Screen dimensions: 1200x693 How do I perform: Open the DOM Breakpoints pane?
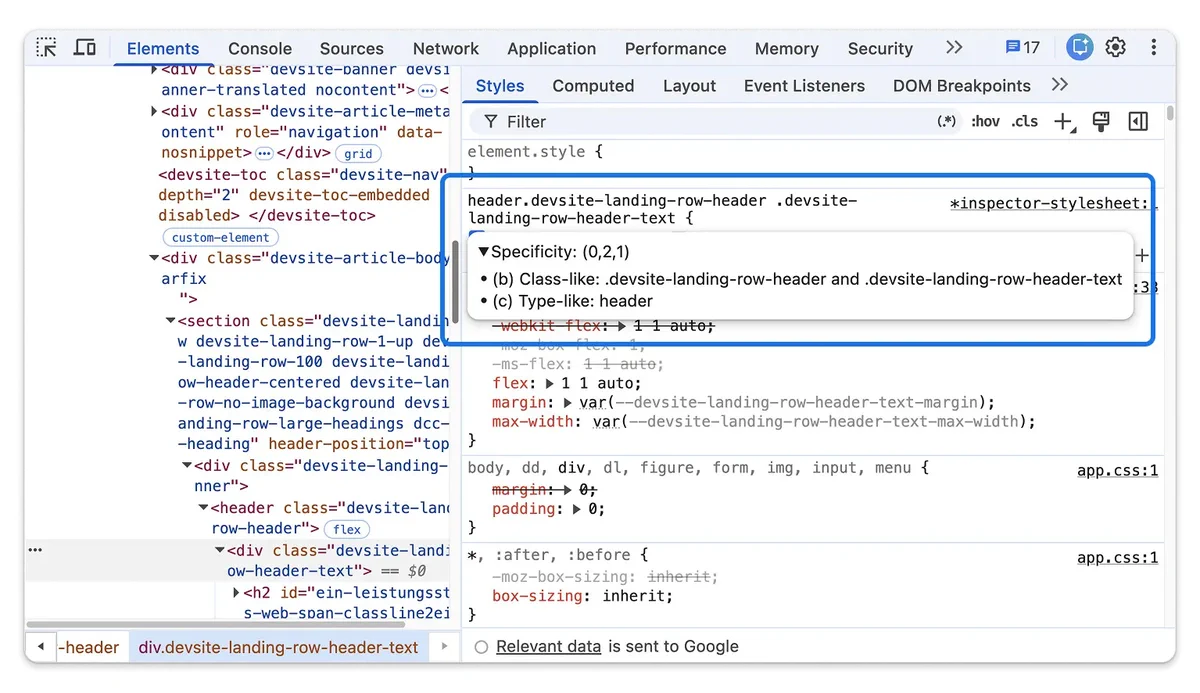pos(962,86)
